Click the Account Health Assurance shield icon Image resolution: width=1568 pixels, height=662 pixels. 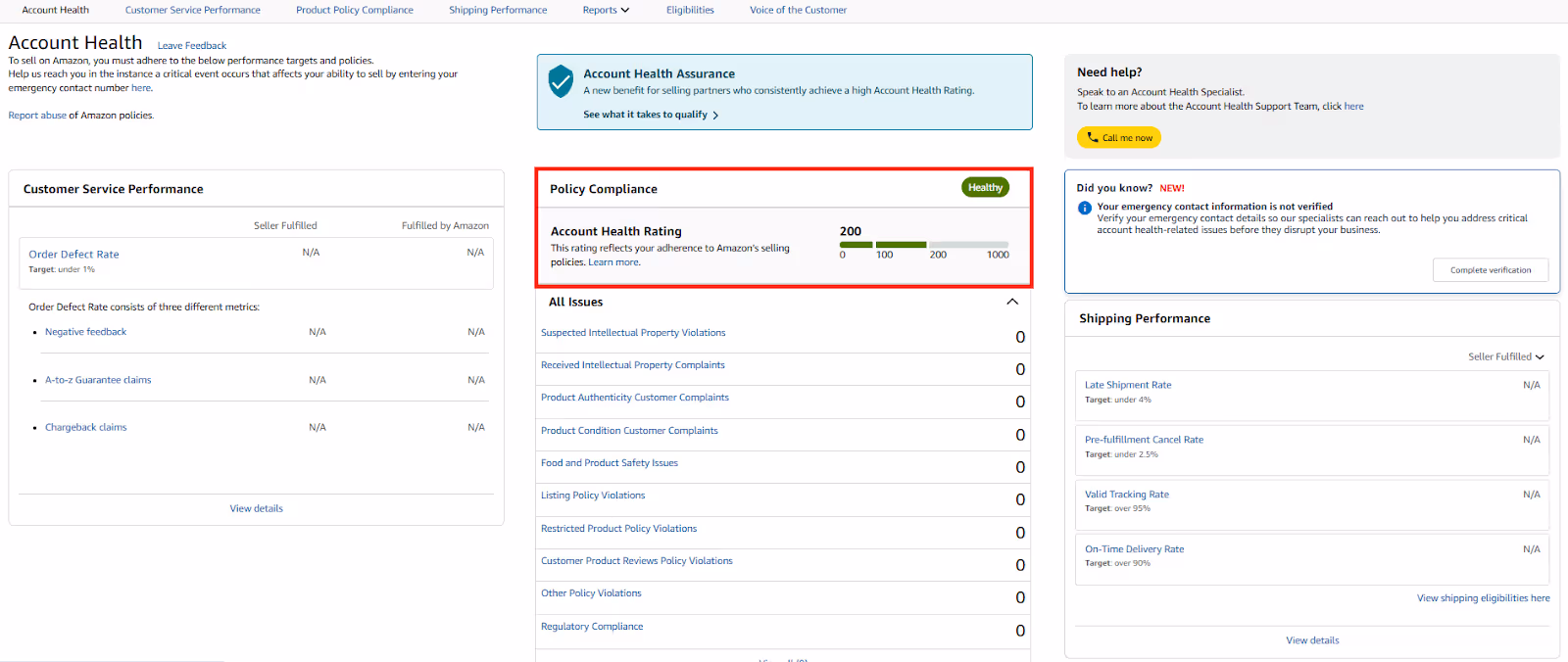pyautogui.click(x=561, y=81)
